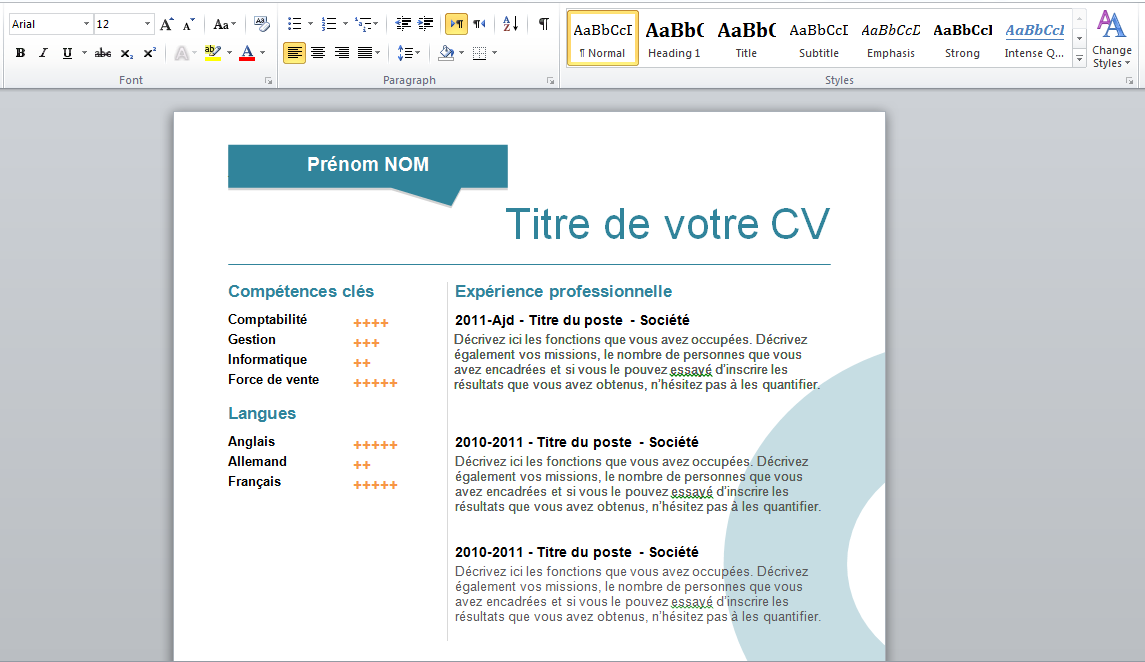The width and height of the screenshot is (1145, 662).
Task: Apply the Heading 1 style
Action: pos(674,39)
